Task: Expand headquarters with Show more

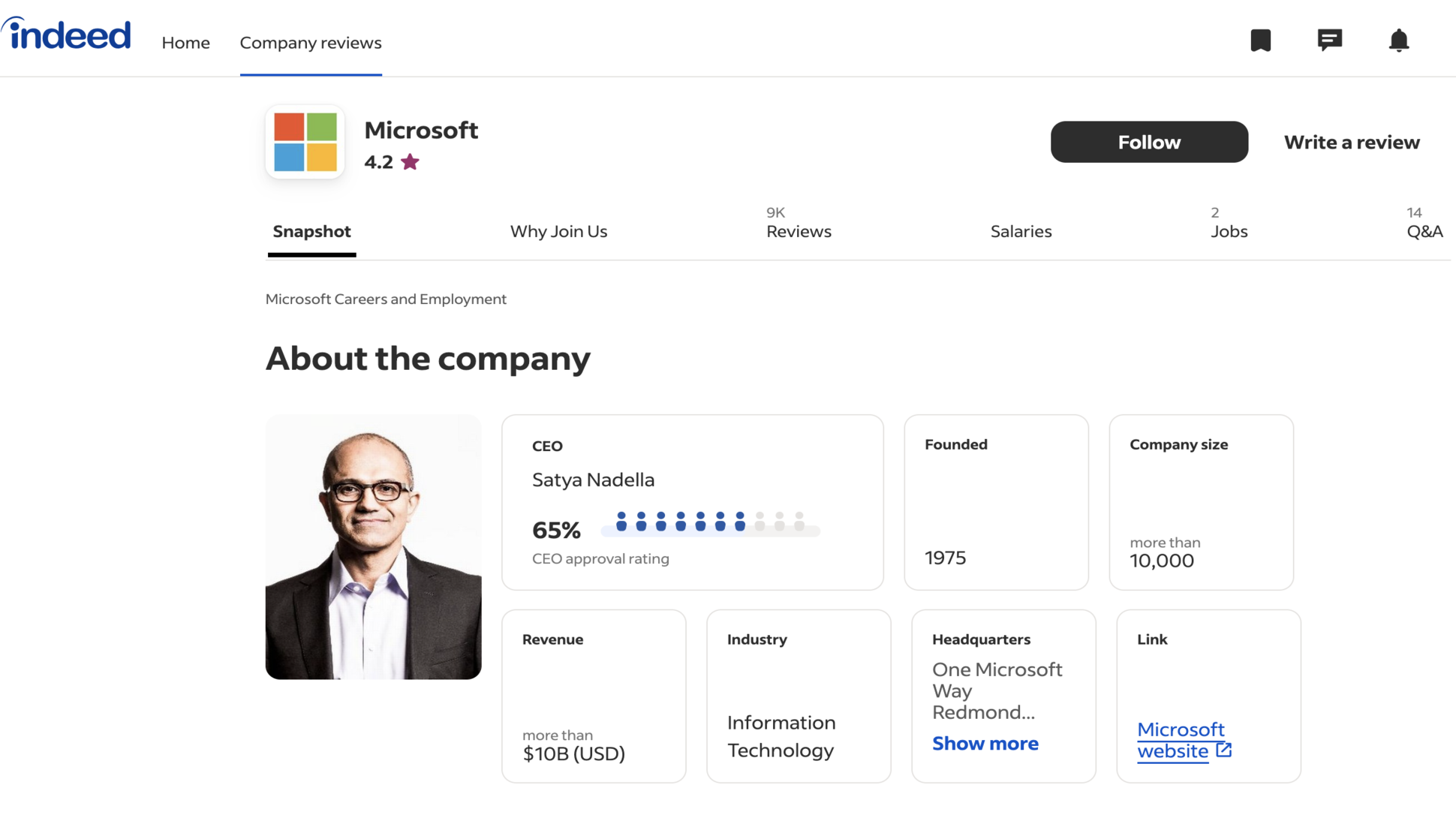Action: click(985, 743)
